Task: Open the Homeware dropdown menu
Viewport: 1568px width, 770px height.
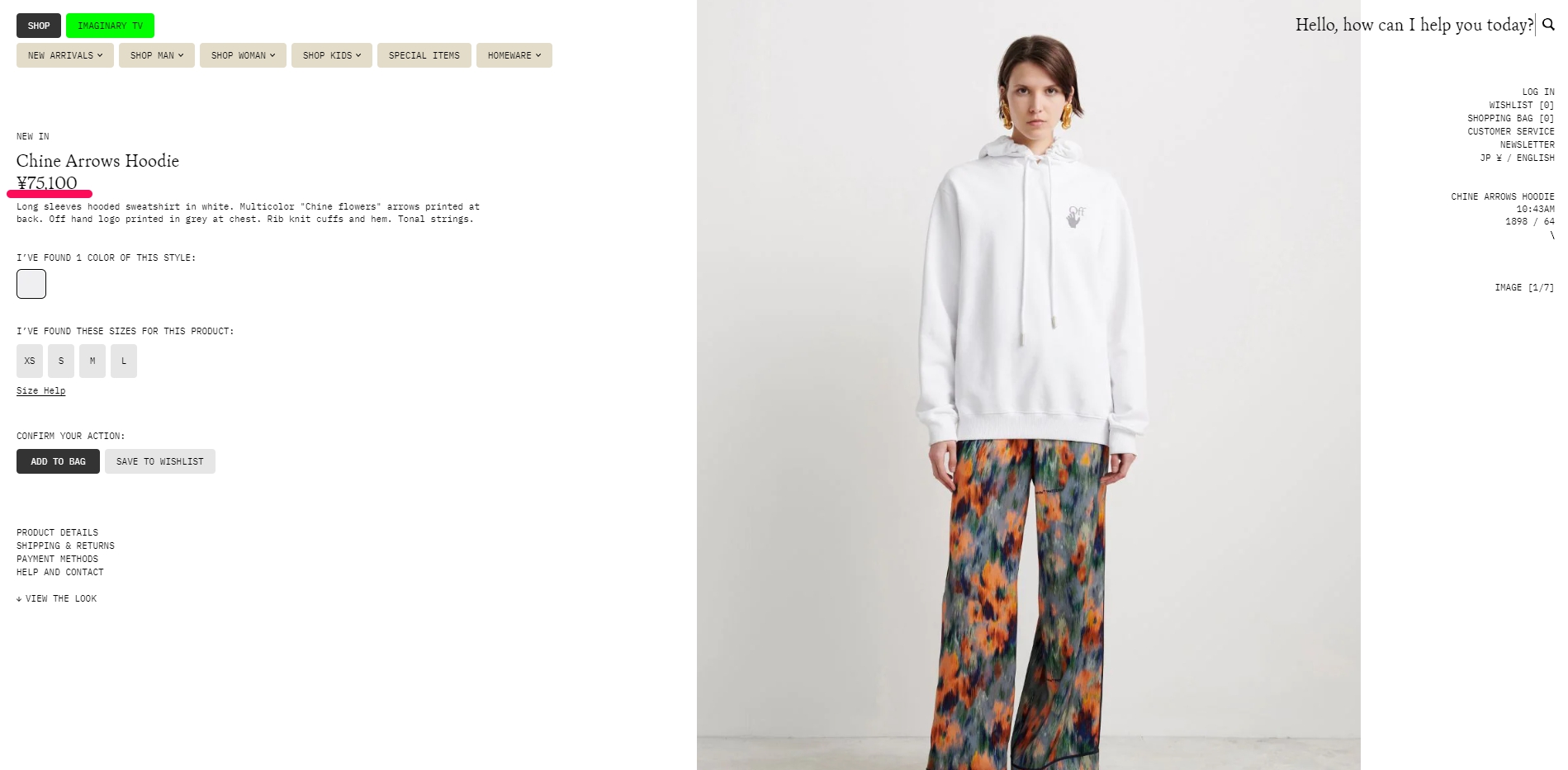Action: tap(514, 55)
